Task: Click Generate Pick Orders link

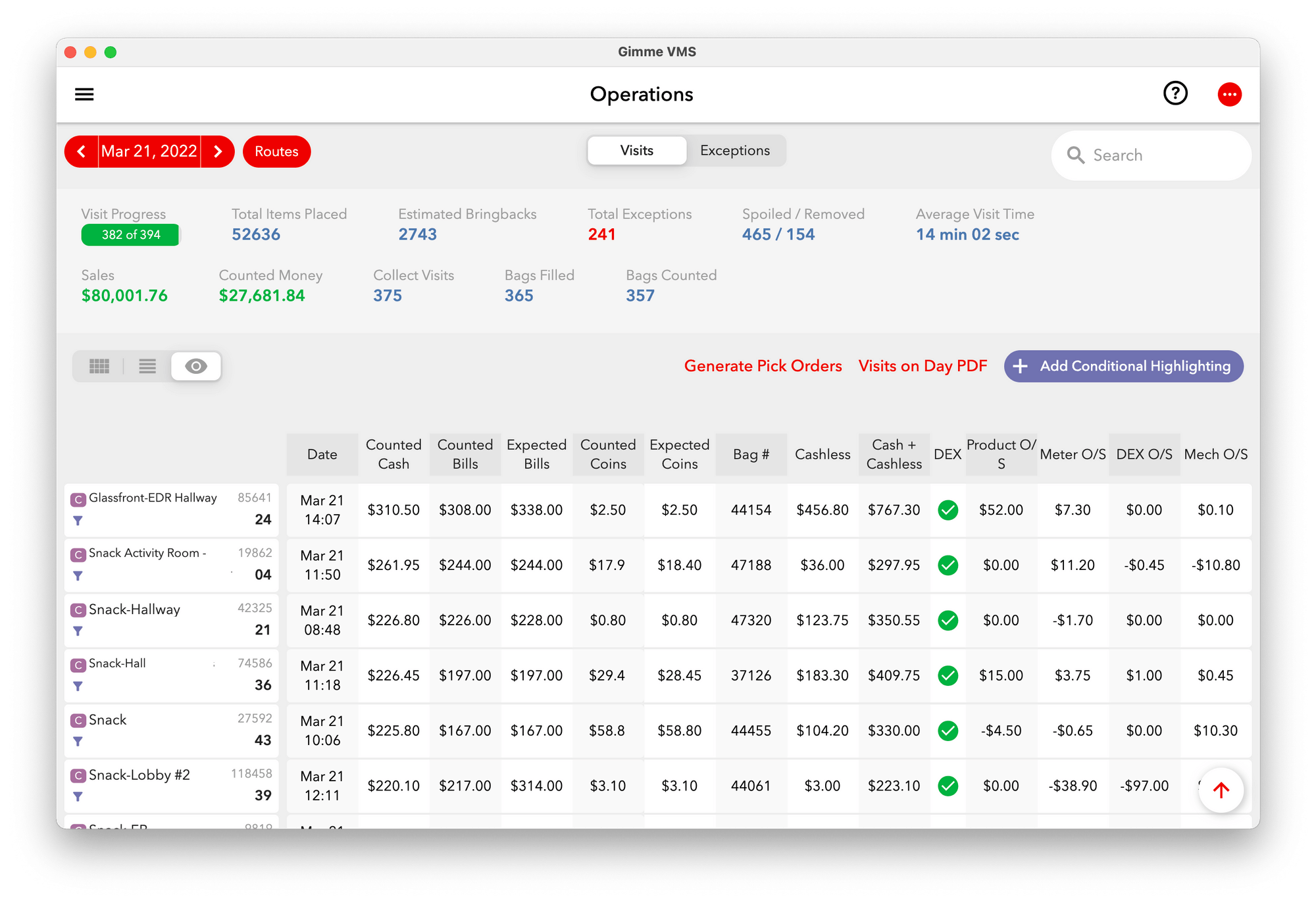Action: pyautogui.click(x=763, y=366)
